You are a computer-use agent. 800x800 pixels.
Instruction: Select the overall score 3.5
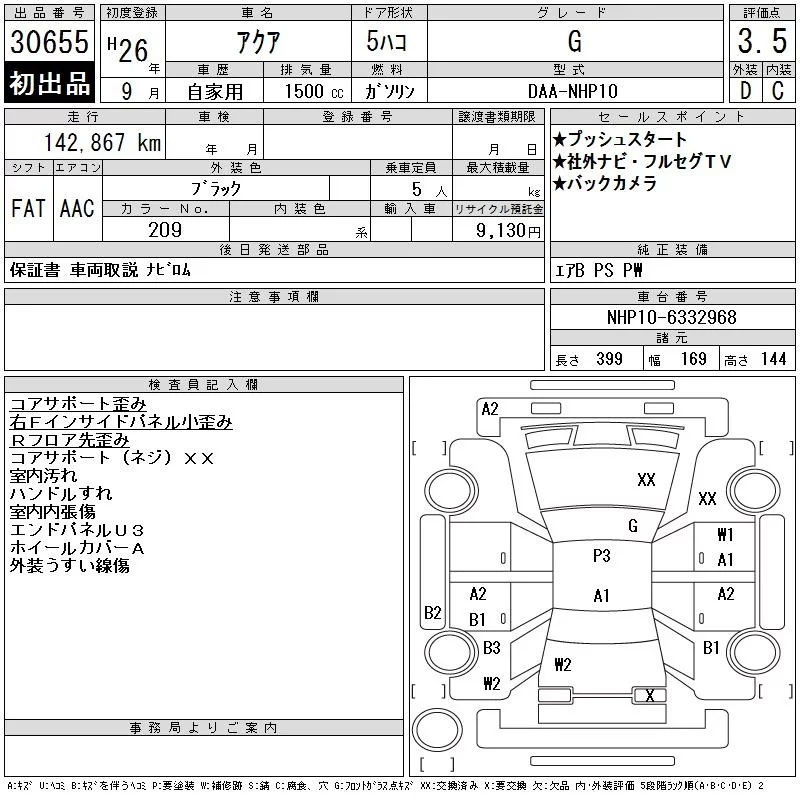(x=762, y=41)
